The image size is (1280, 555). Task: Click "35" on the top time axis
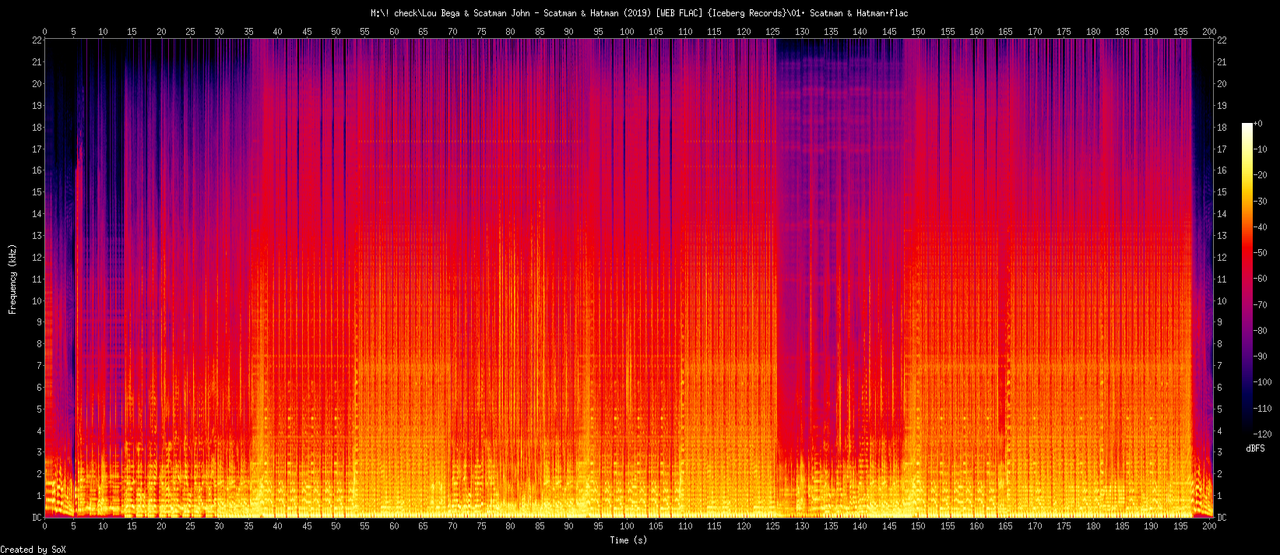[248, 32]
